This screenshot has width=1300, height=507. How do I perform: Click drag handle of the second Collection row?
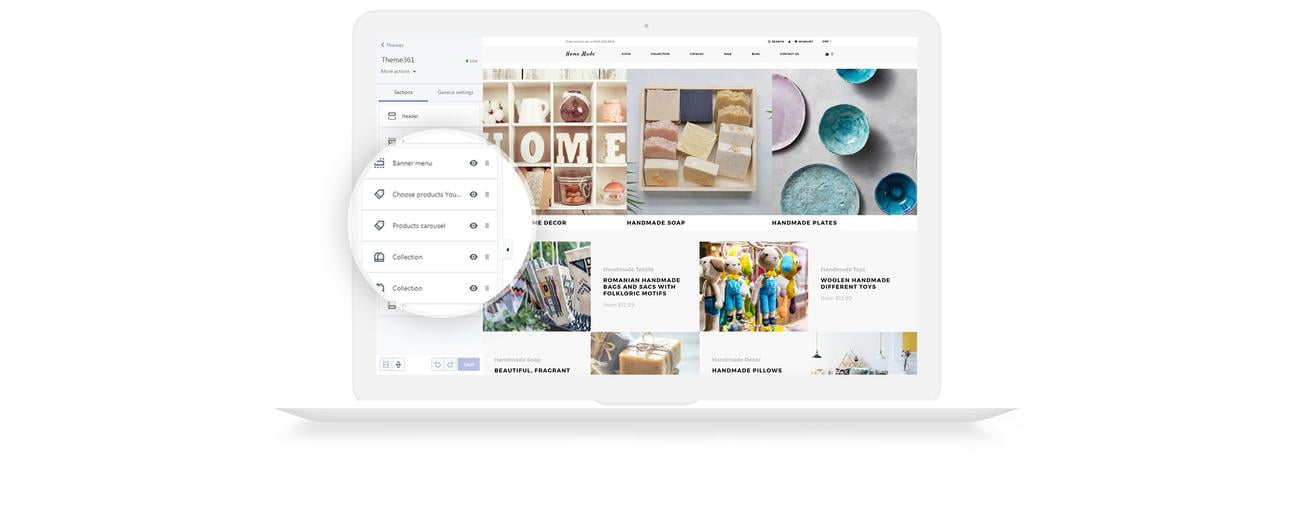pos(487,288)
